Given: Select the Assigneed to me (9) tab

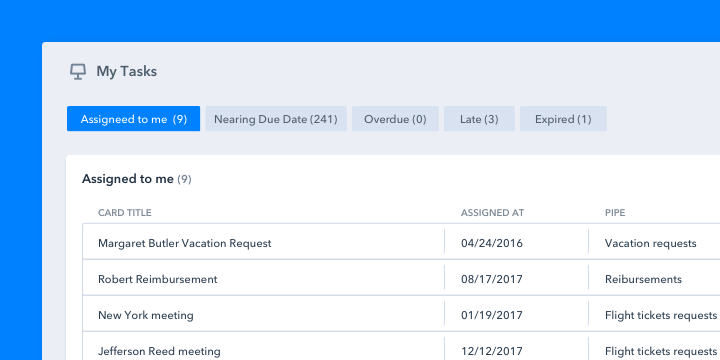Looking at the screenshot, I should coord(134,119).
